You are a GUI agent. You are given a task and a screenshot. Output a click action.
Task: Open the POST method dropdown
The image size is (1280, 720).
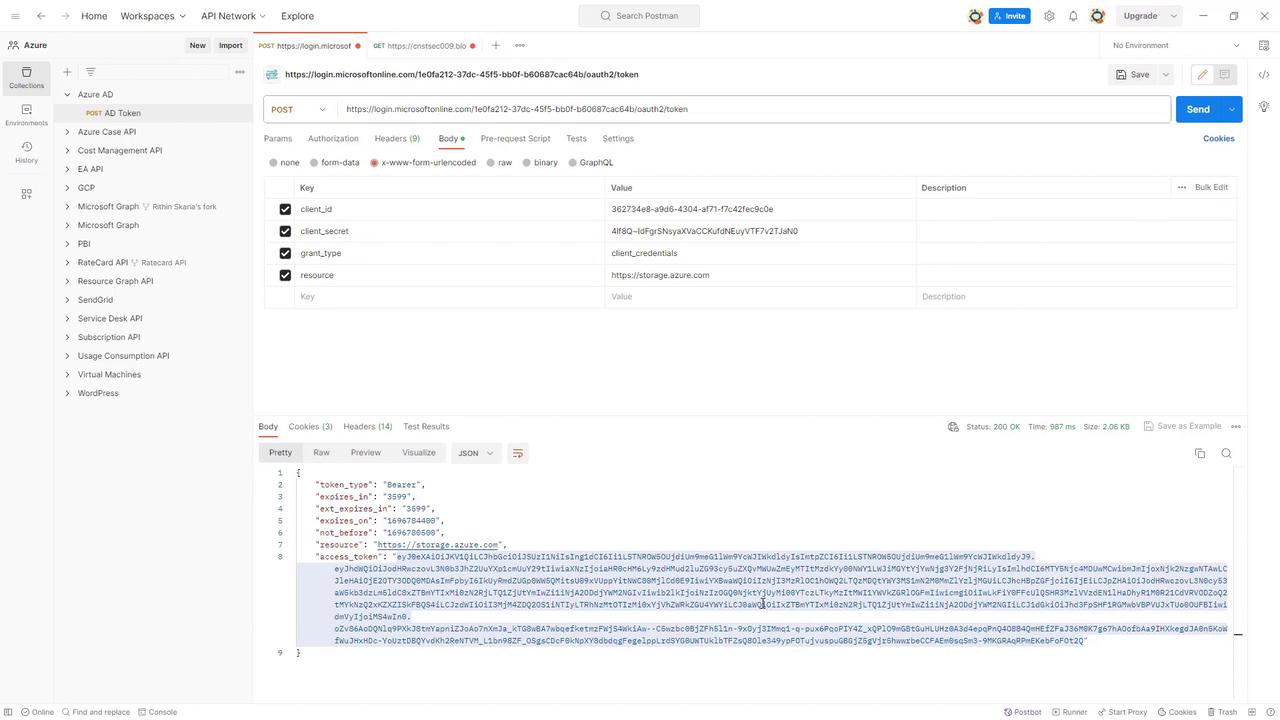[300, 109]
